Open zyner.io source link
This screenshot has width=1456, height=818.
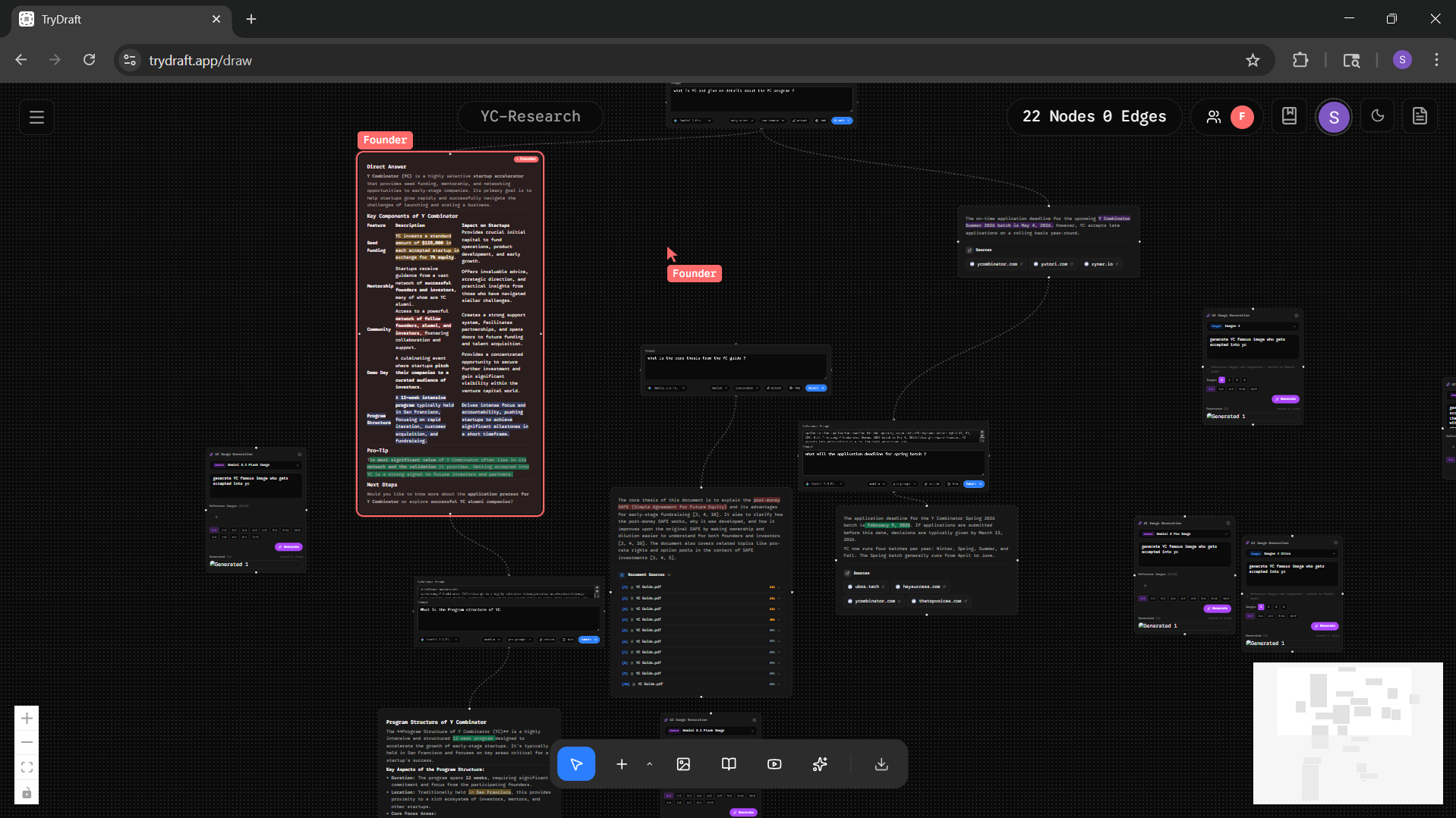[x=1101, y=264]
